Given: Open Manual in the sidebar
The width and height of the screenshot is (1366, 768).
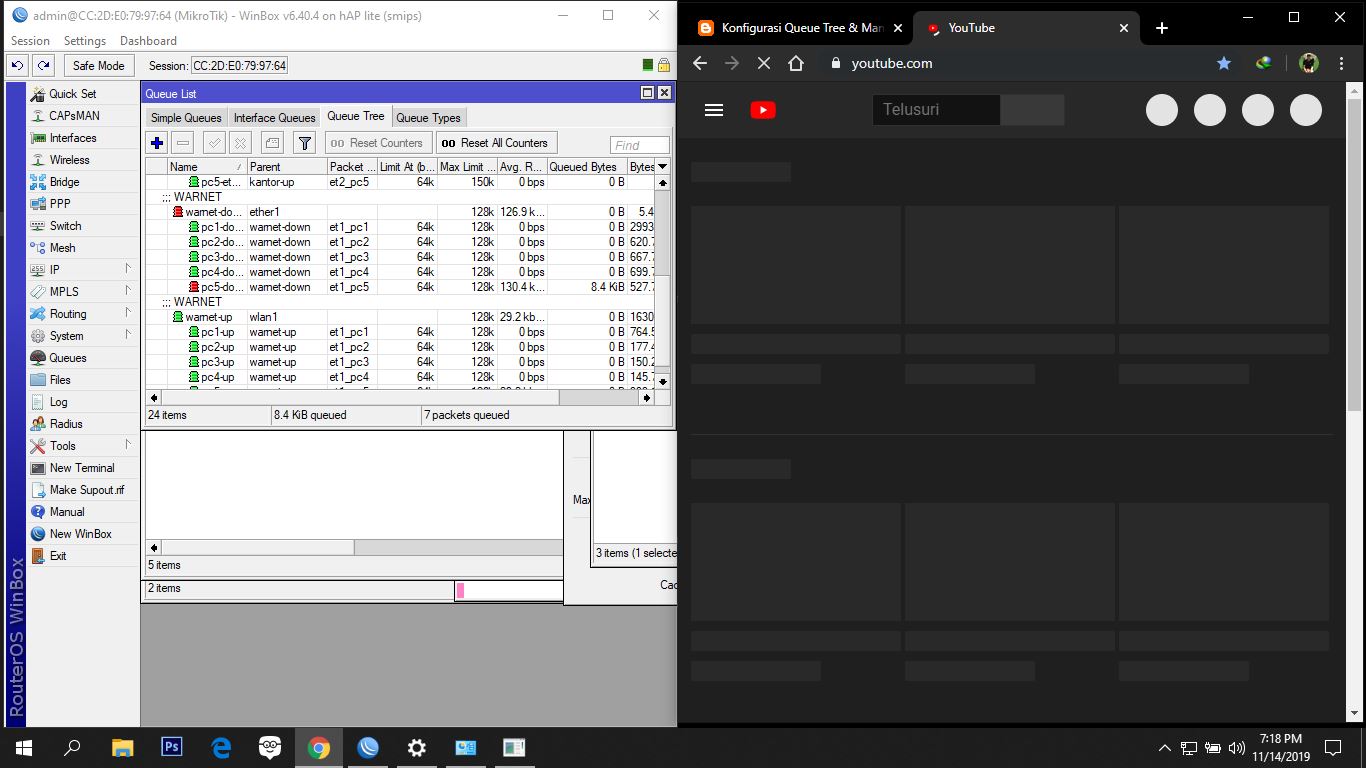Looking at the screenshot, I should pos(67,512).
